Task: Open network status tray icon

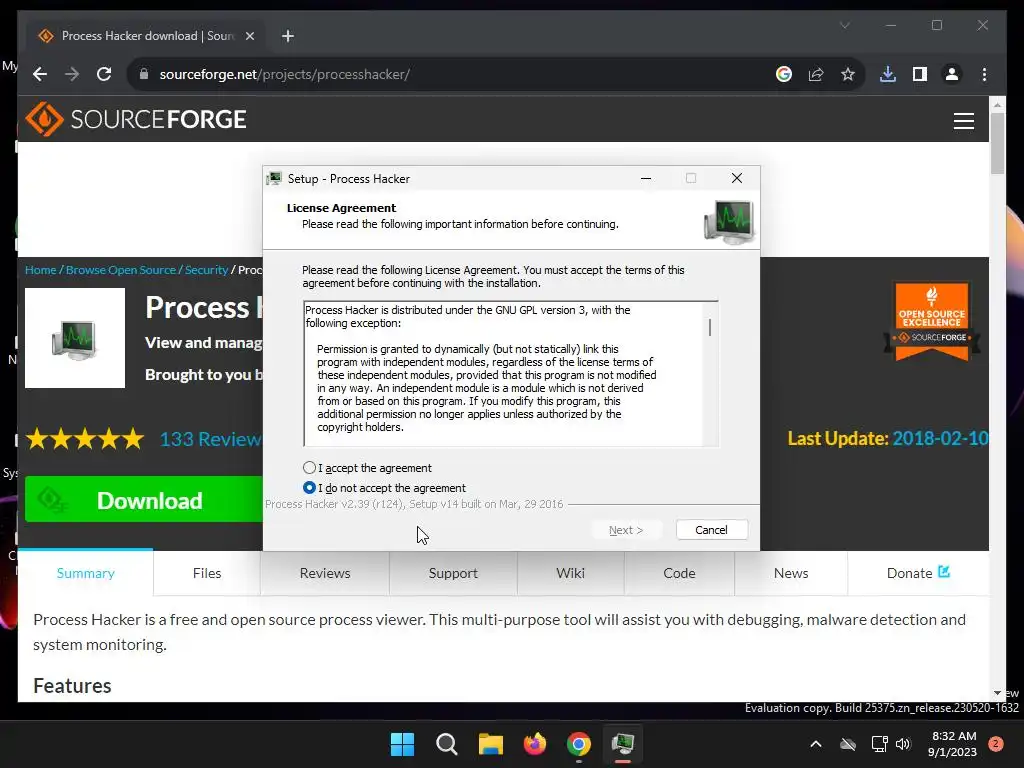Action: point(879,744)
